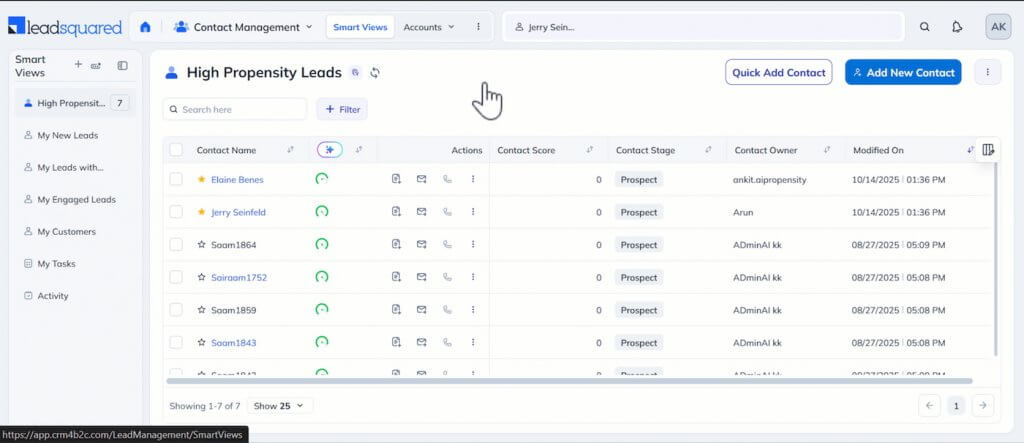1024x443 pixels.
Task: Click the AI propensity column header icon
Action: pos(330,150)
